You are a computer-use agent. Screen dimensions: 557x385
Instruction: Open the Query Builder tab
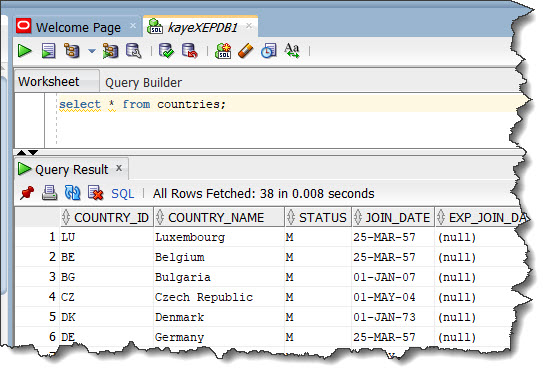[144, 82]
